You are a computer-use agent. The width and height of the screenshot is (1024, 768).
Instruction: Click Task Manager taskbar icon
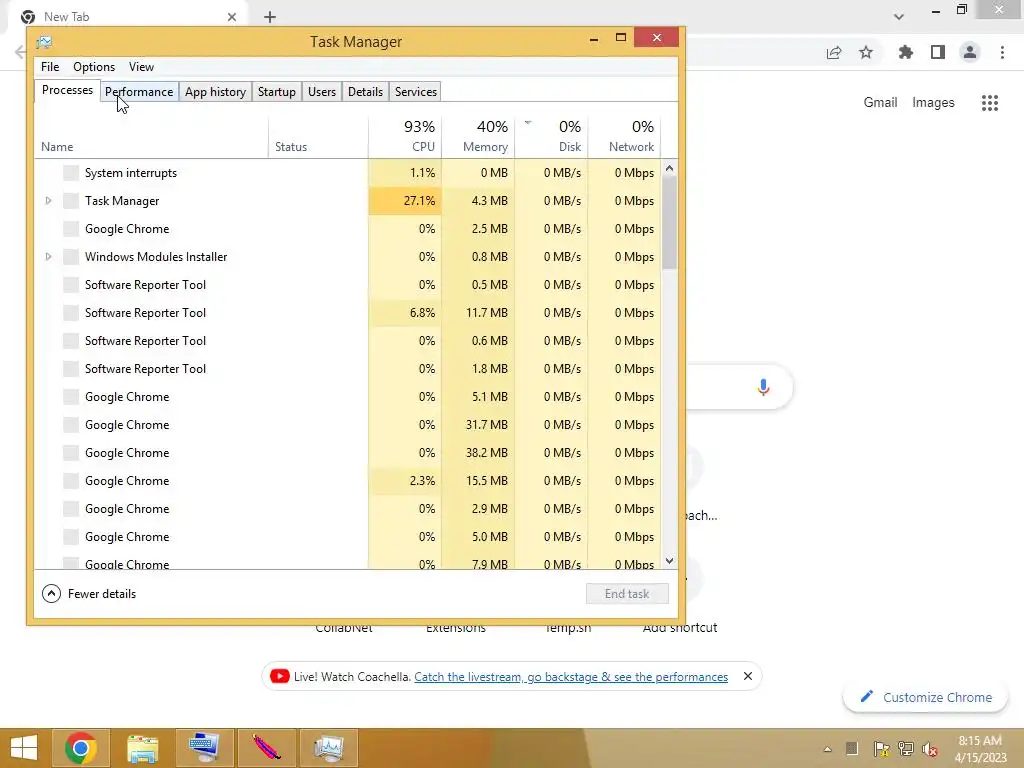click(328, 748)
